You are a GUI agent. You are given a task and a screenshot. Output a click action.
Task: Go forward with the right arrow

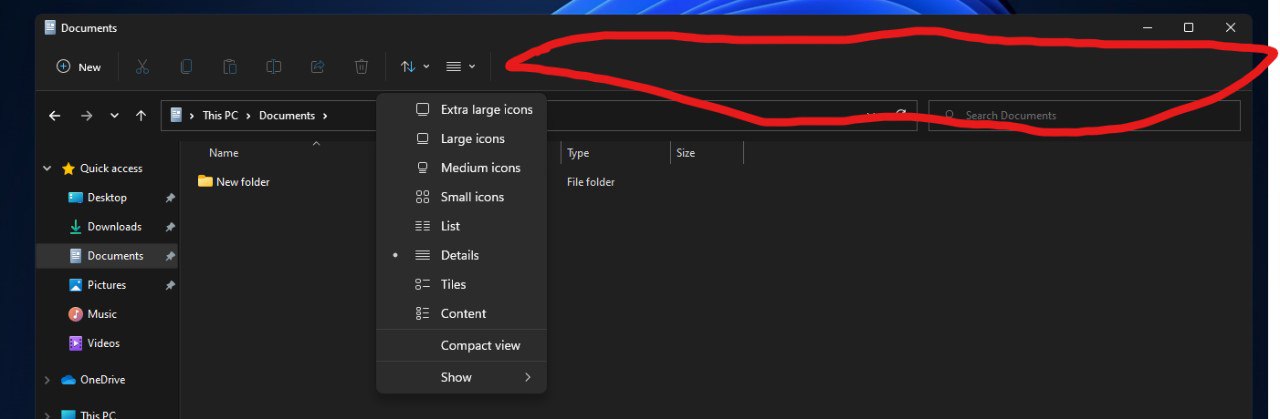(x=87, y=116)
